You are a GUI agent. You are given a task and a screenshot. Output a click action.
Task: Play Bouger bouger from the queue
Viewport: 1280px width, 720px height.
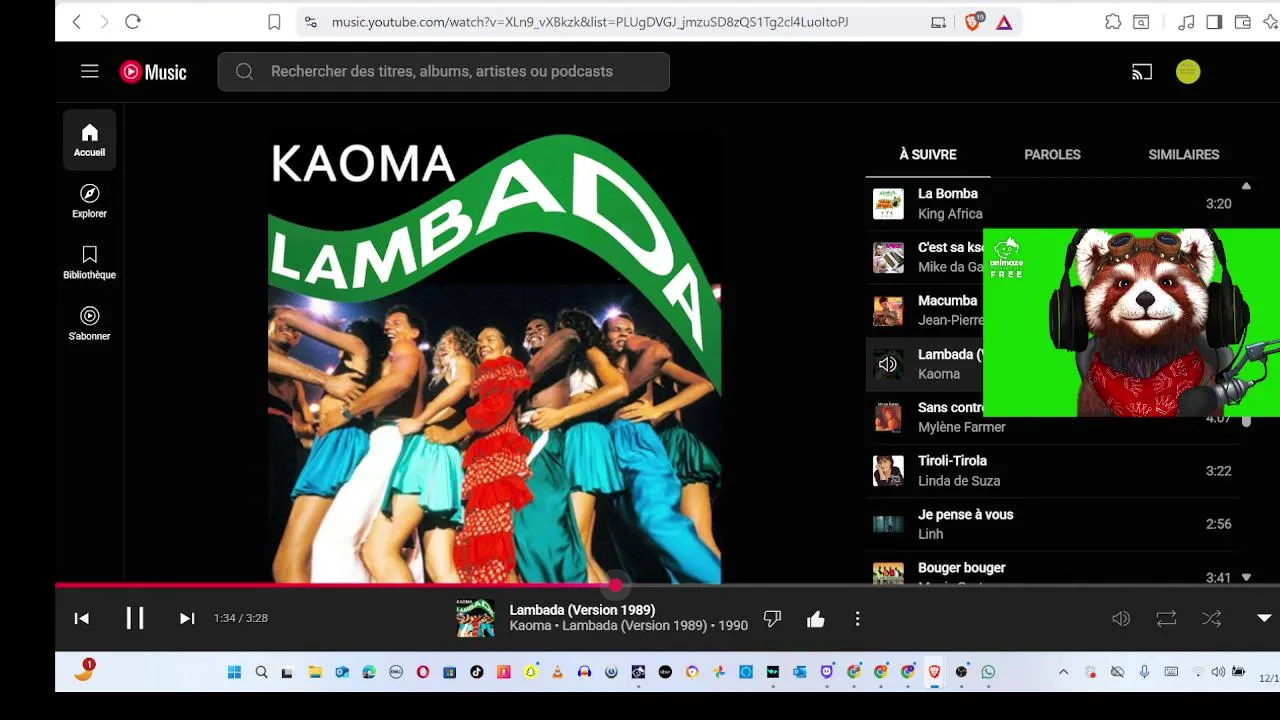point(1052,570)
